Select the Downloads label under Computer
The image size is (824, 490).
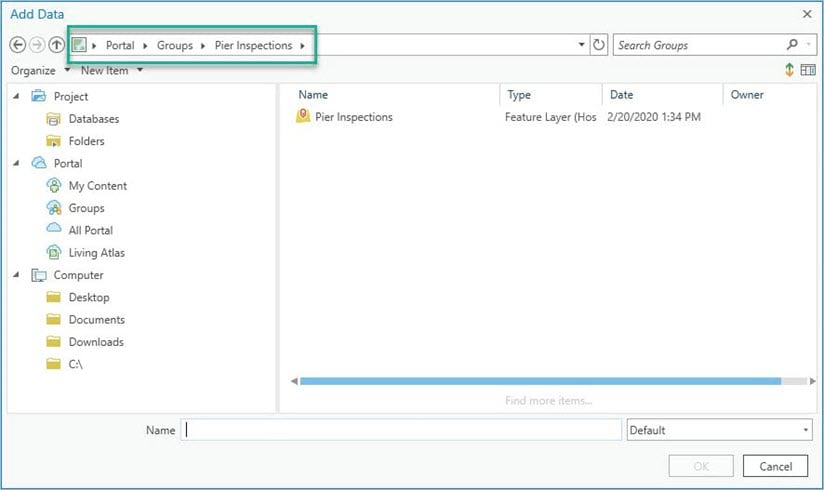[96, 342]
